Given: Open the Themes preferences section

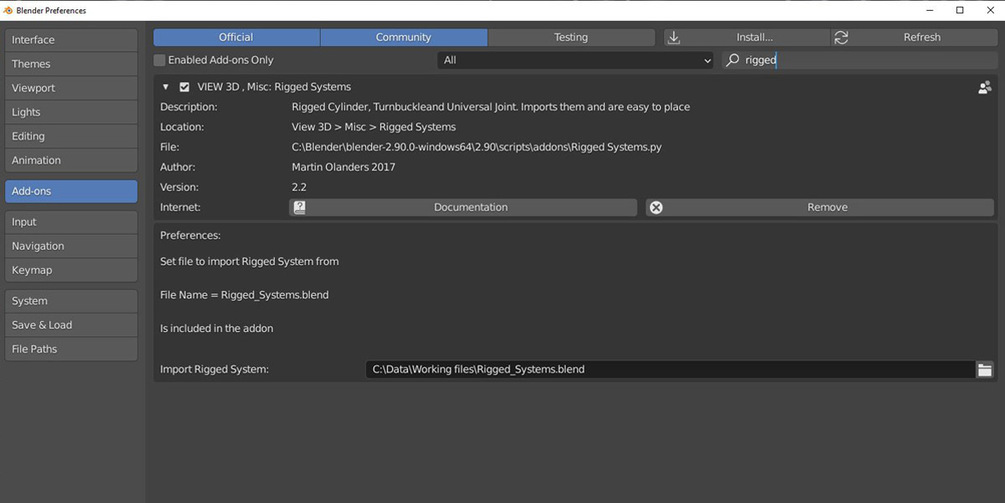Looking at the screenshot, I should pyautogui.click(x=71, y=64).
